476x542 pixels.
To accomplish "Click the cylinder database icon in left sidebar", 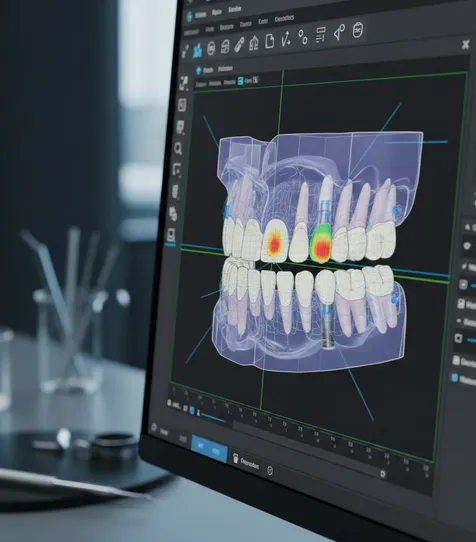I will 175,192.
